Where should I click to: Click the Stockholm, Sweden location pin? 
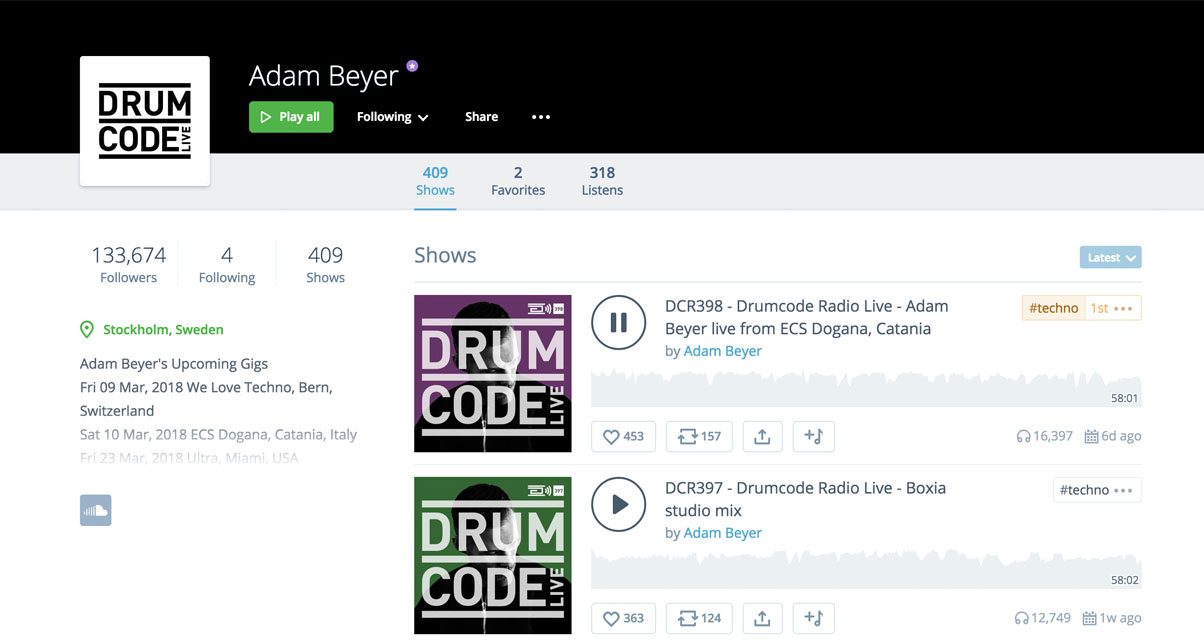point(87,330)
